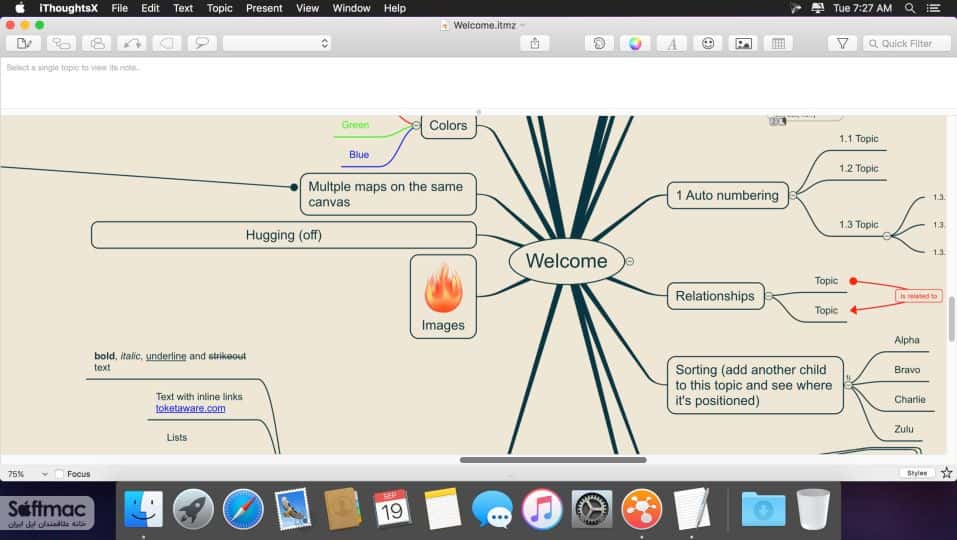The image size is (957, 540).
Task: Click the history clock toolbar icon
Action: [x=599, y=43]
